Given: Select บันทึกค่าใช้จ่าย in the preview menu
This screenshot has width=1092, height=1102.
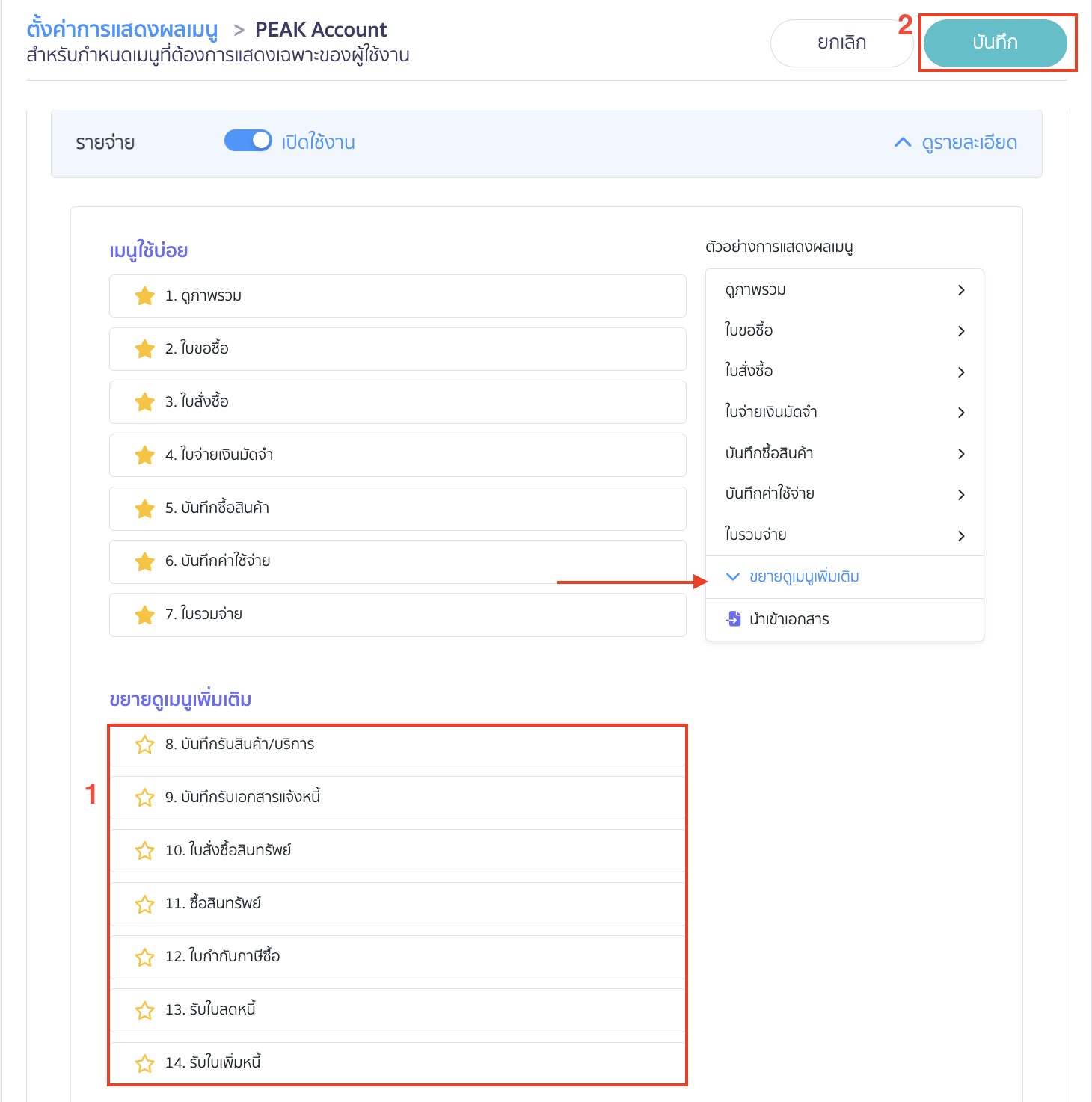Looking at the screenshot, I should pyautogui.click(x=769, y=493).
